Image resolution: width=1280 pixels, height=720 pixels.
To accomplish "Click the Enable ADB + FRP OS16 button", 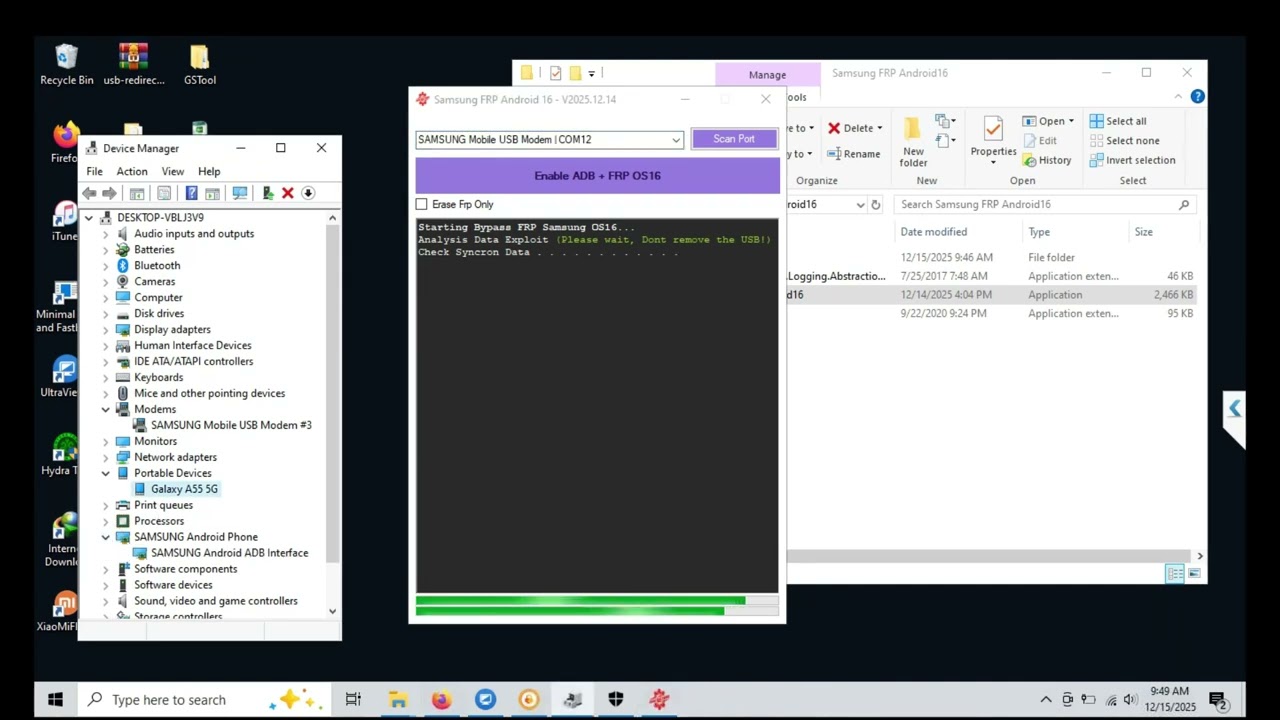I will [597, 175].
